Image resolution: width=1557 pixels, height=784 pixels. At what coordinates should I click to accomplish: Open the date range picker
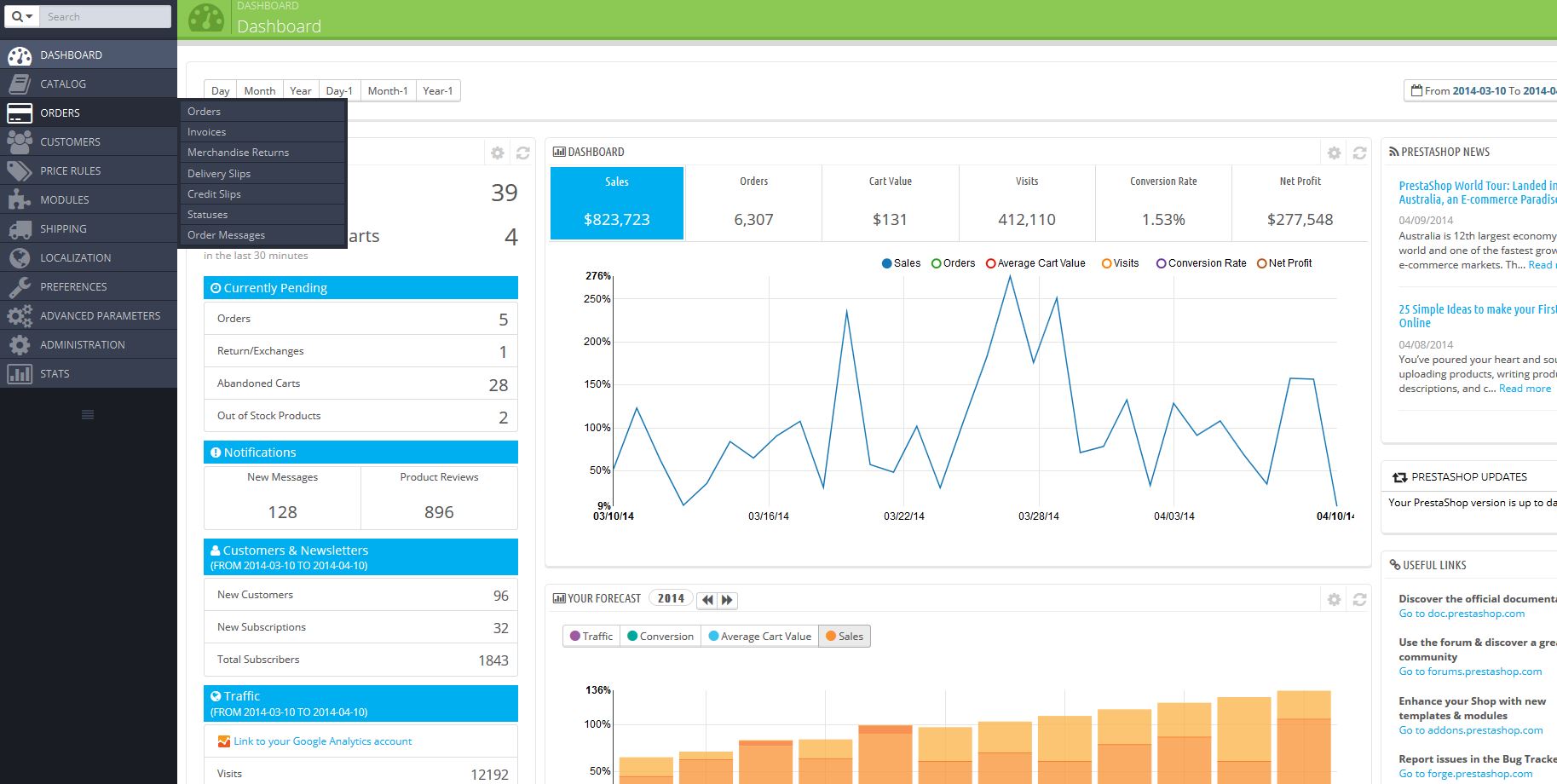[x=1480, y=90]
